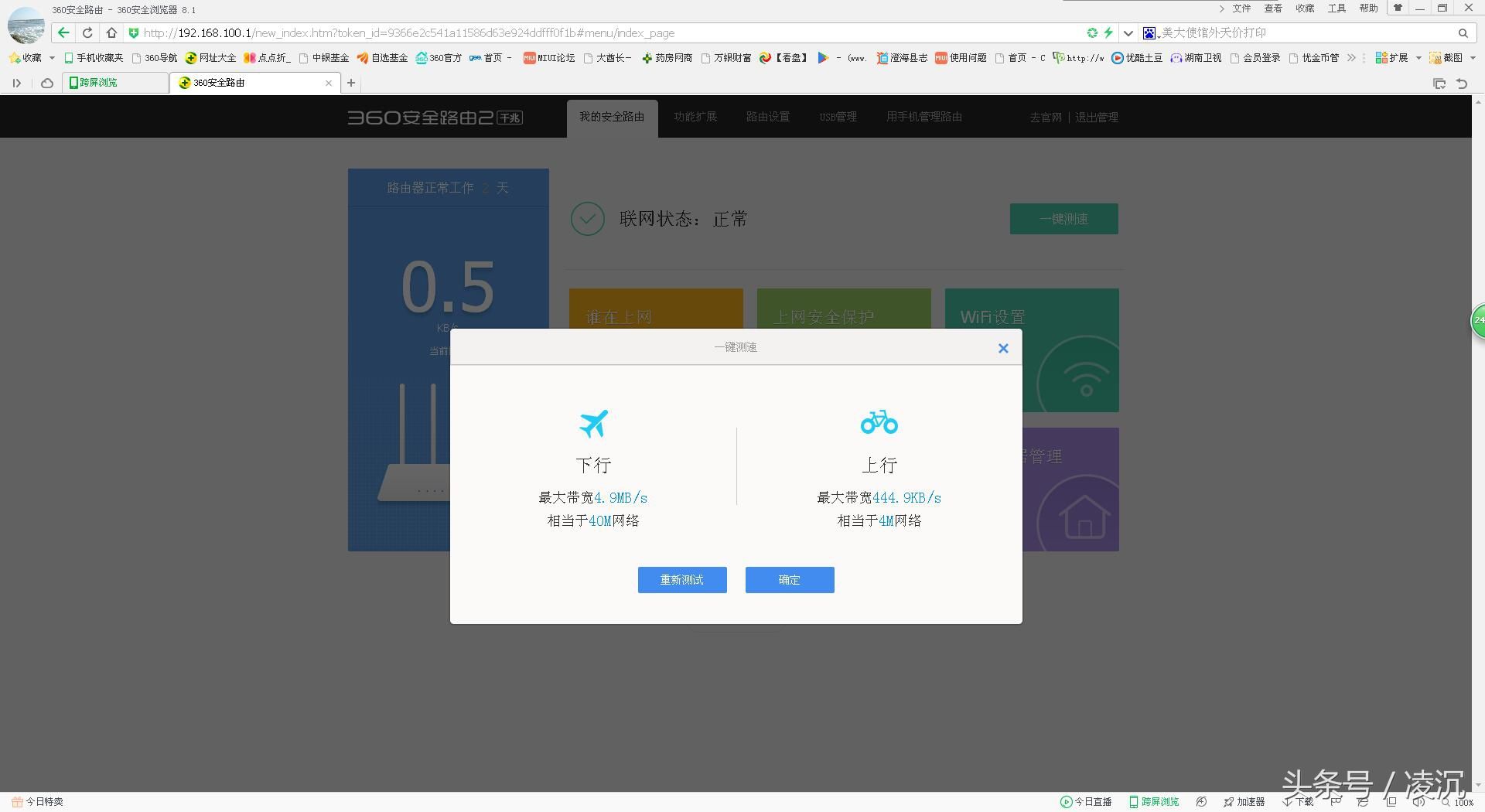Open a new tab with plus button
Image resolution: width=1485 pixels, height=812 pixels.
(351, 83)
